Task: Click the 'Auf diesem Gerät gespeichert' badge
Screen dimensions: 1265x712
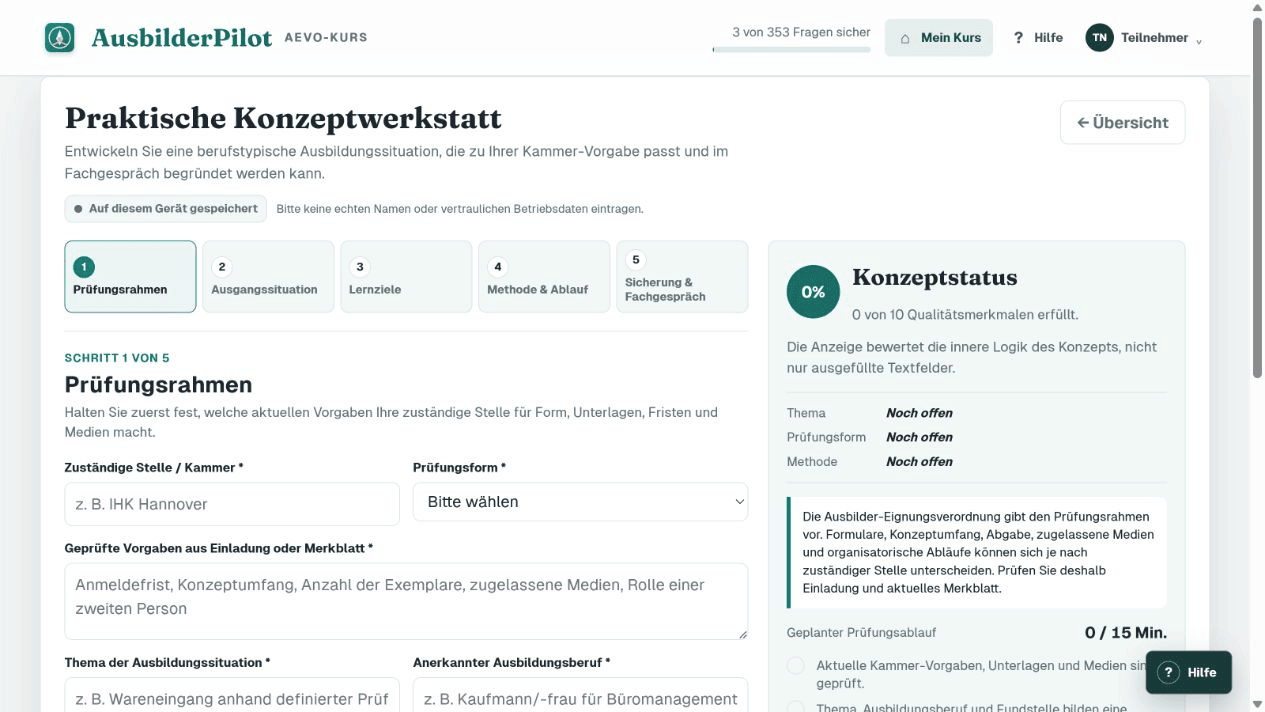Action: pyautogui.click(x=166, y=209)
